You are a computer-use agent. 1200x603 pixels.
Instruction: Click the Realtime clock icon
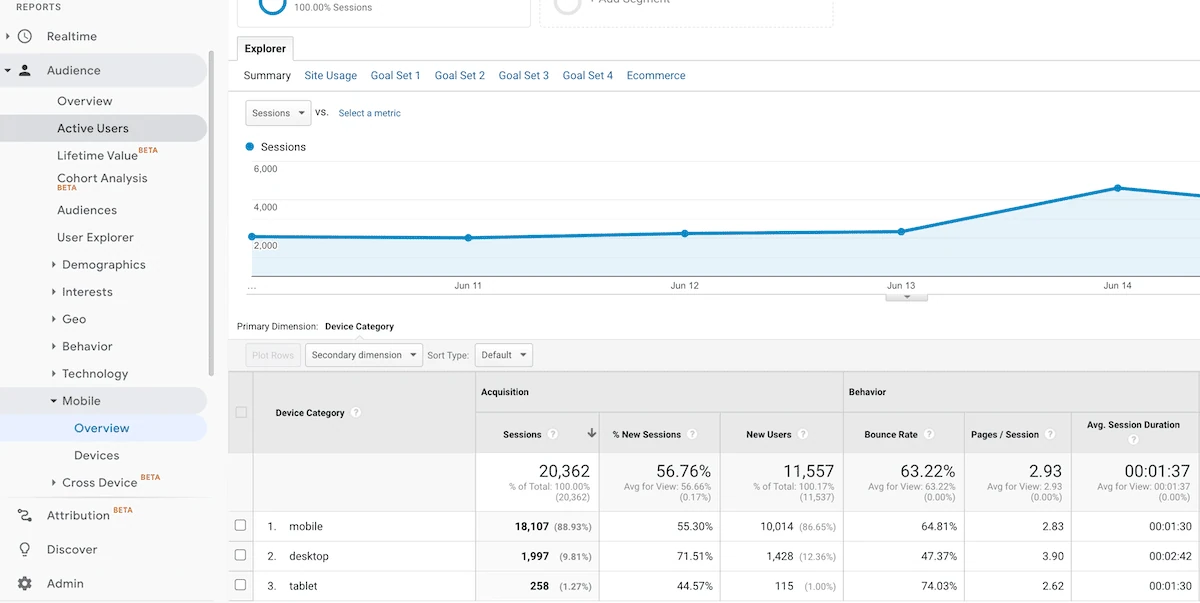25,36
